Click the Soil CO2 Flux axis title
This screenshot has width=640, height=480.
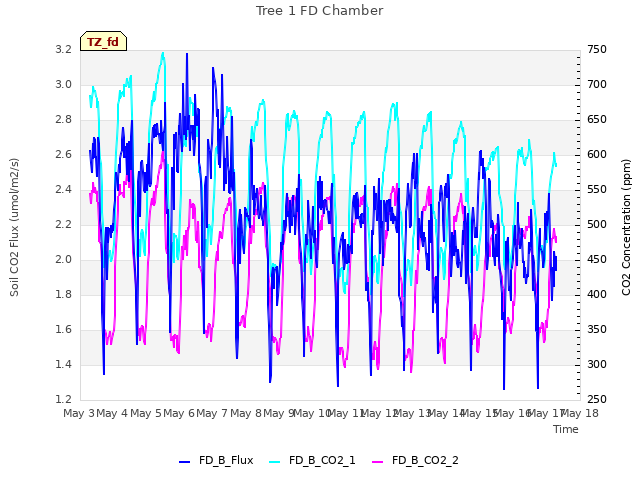14,227
